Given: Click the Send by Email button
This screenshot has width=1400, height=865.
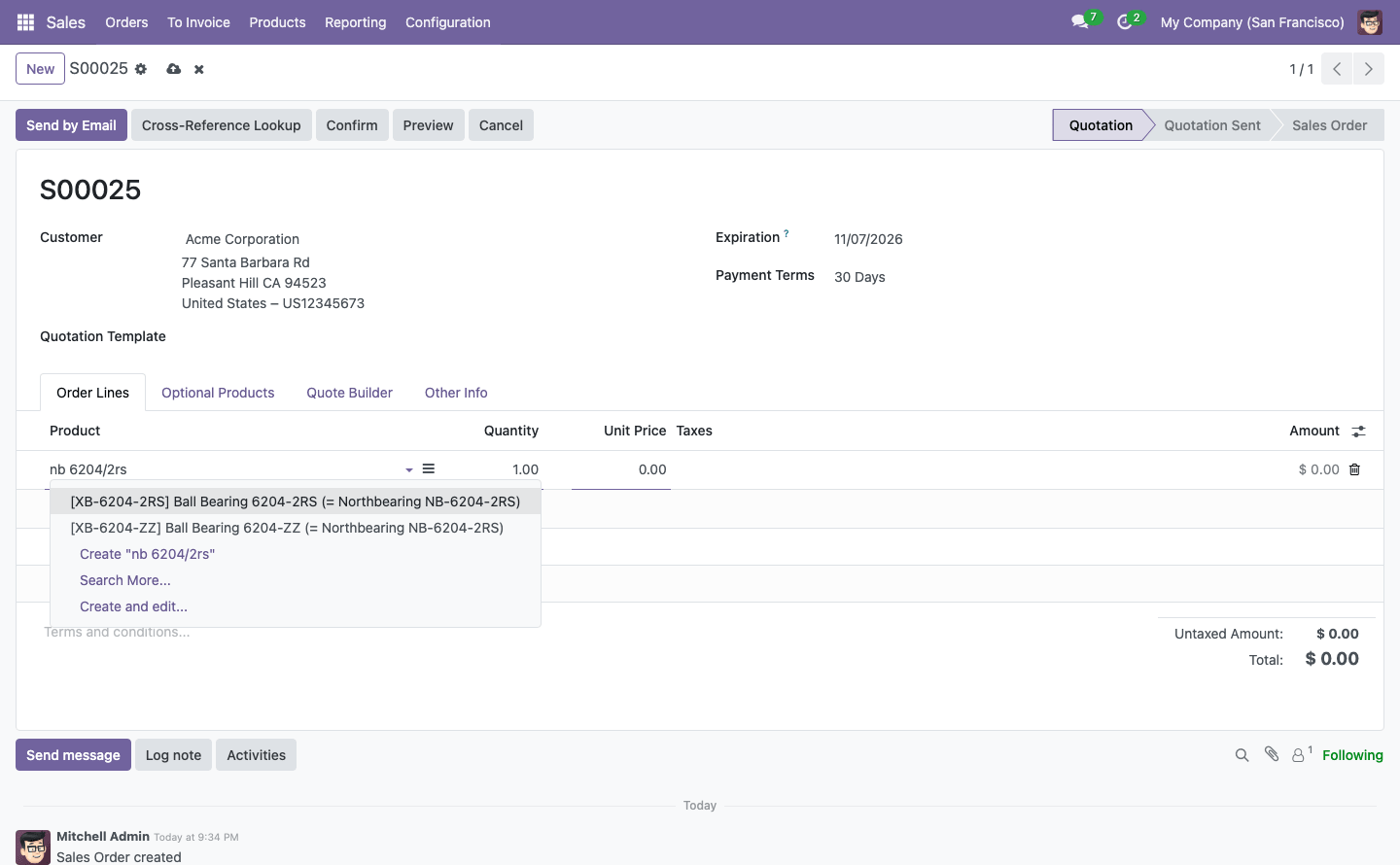Looking at the screenshot, I should (x=71, y=125).
